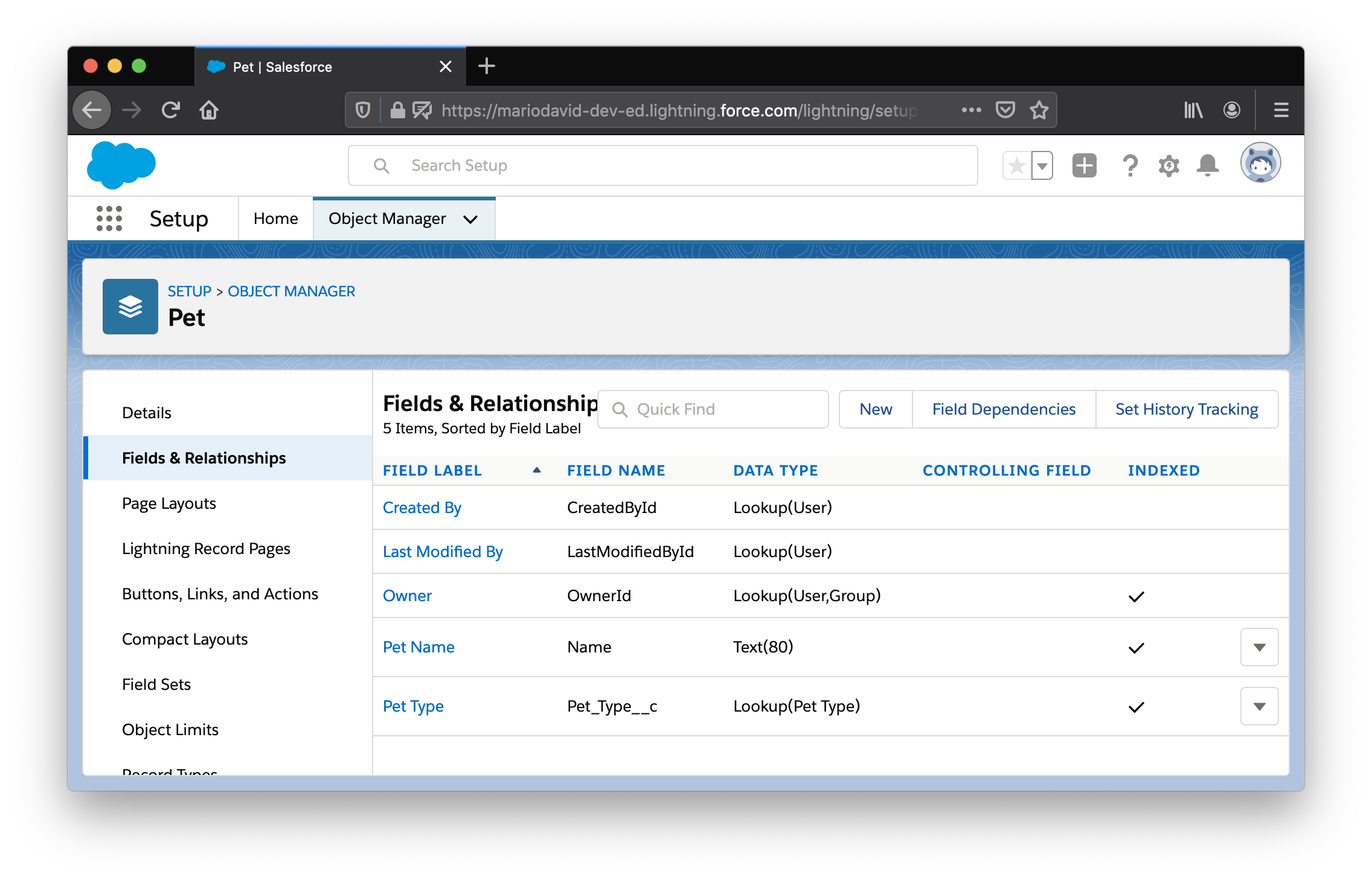The image size is (1372, 880).
Task: Save page to Pocket icon
Action: click(x=1005, y=110)
